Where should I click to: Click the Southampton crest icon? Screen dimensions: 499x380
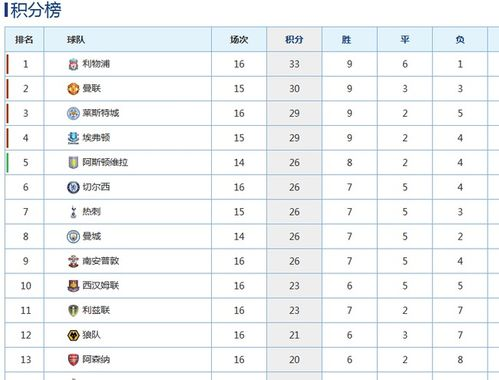coord(73,261)
